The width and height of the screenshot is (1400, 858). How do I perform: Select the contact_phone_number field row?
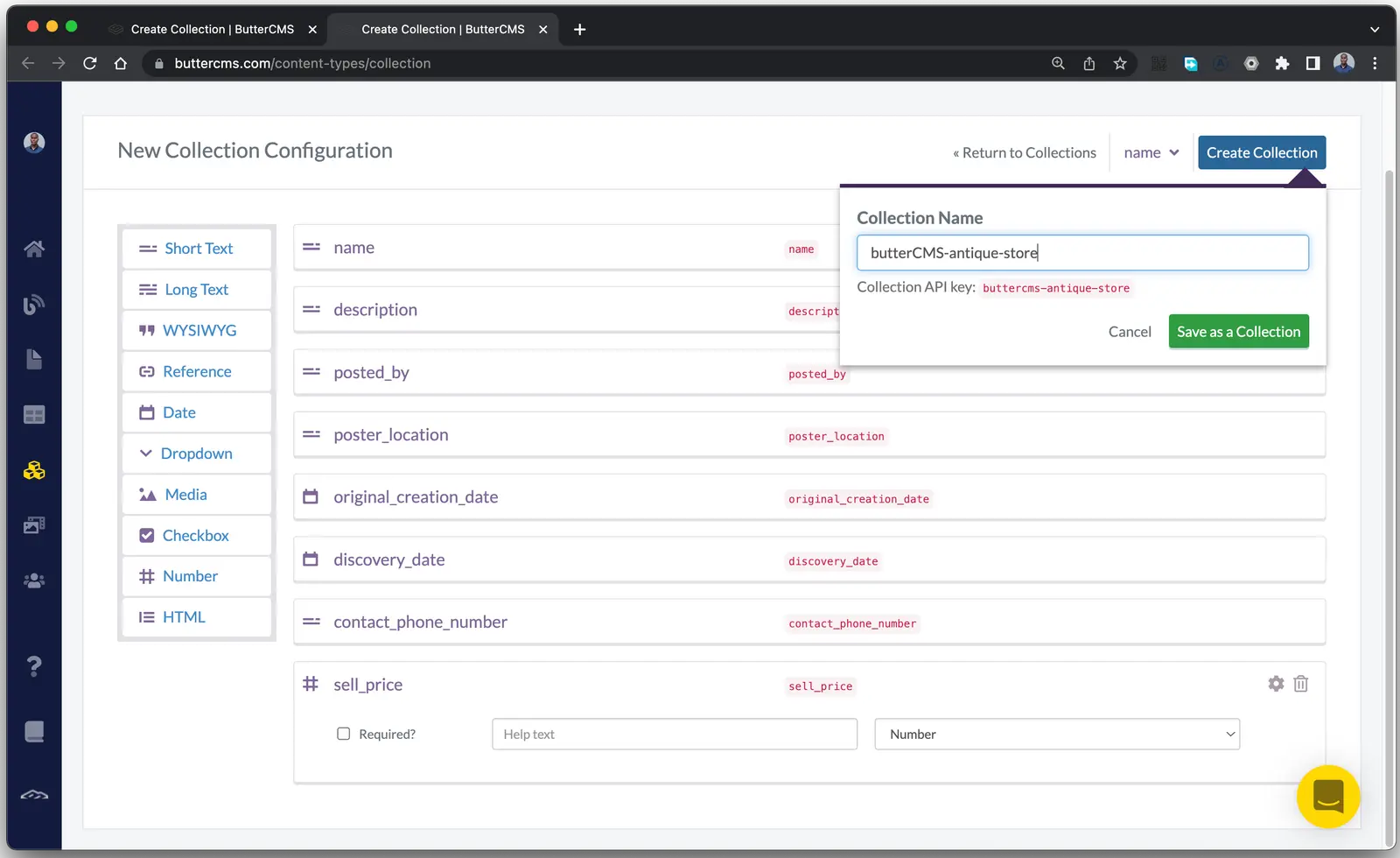click(809, 622)
